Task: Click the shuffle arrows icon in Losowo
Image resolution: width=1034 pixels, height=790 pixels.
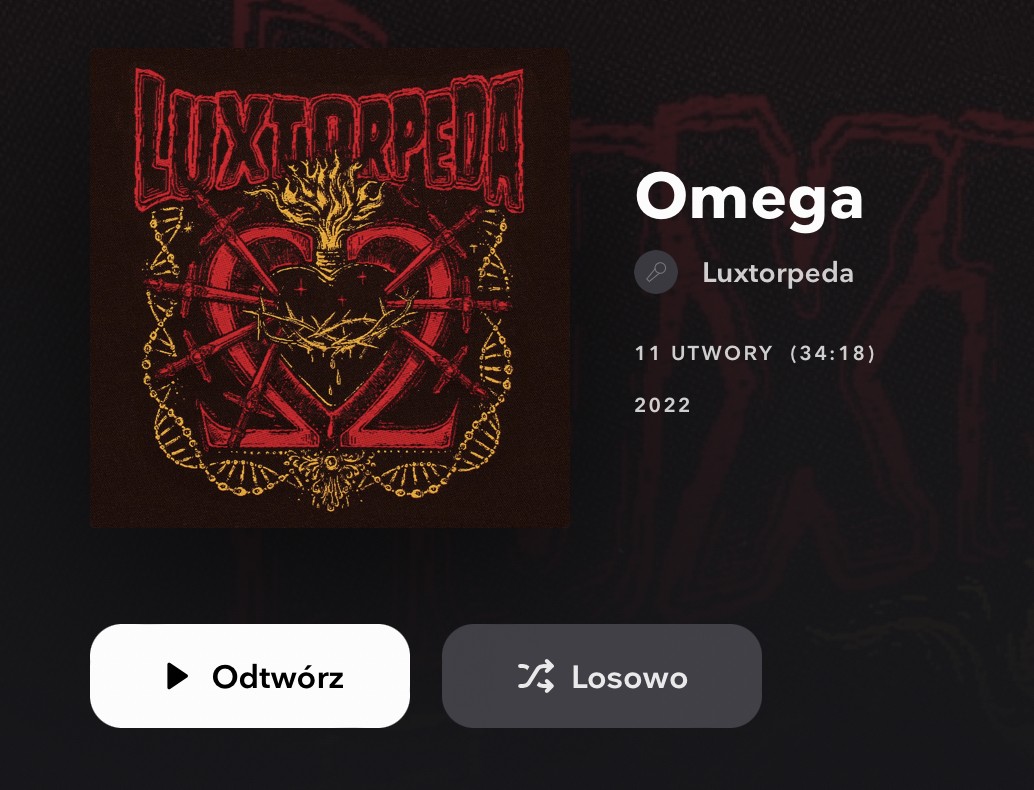Action: [x=535, y=676]
